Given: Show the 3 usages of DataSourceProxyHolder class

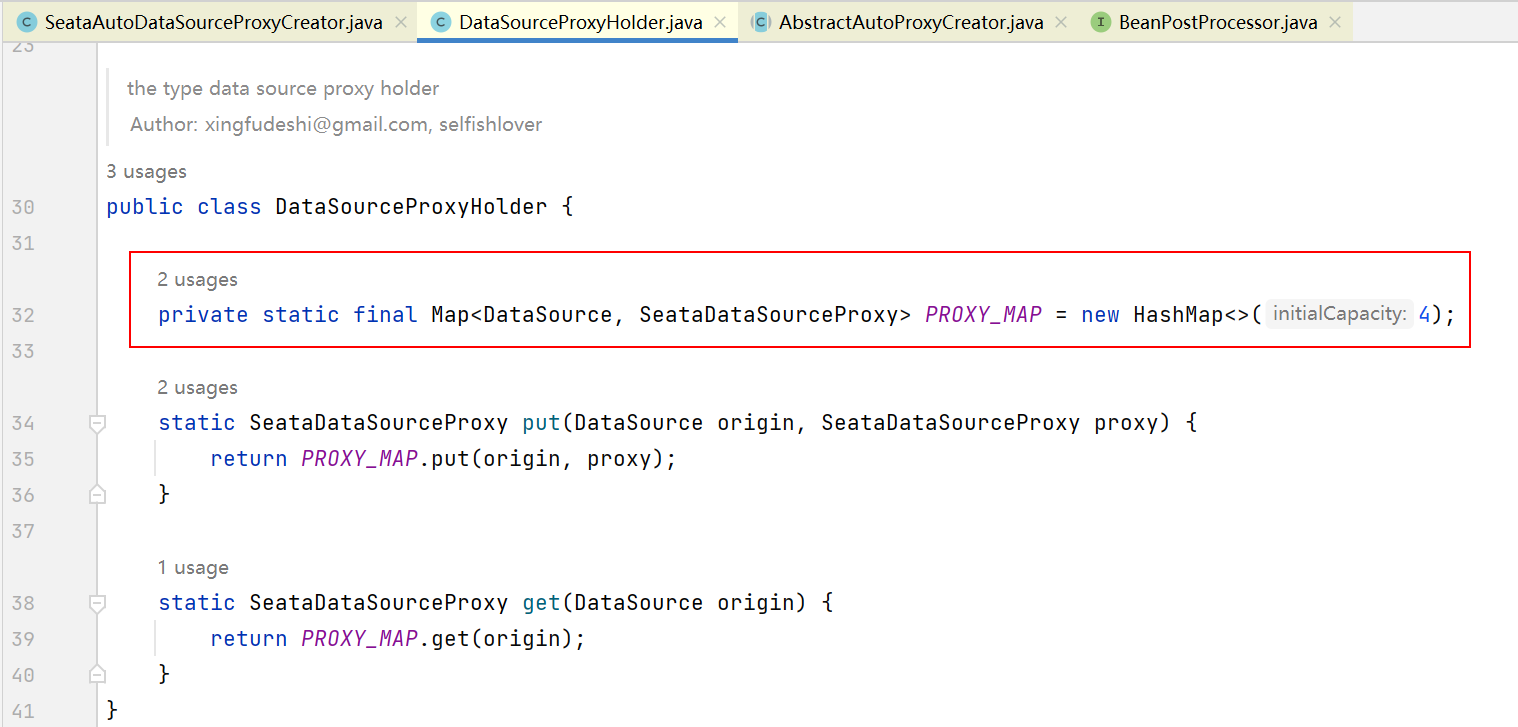Looking at the screenshot, I should 146,172.
